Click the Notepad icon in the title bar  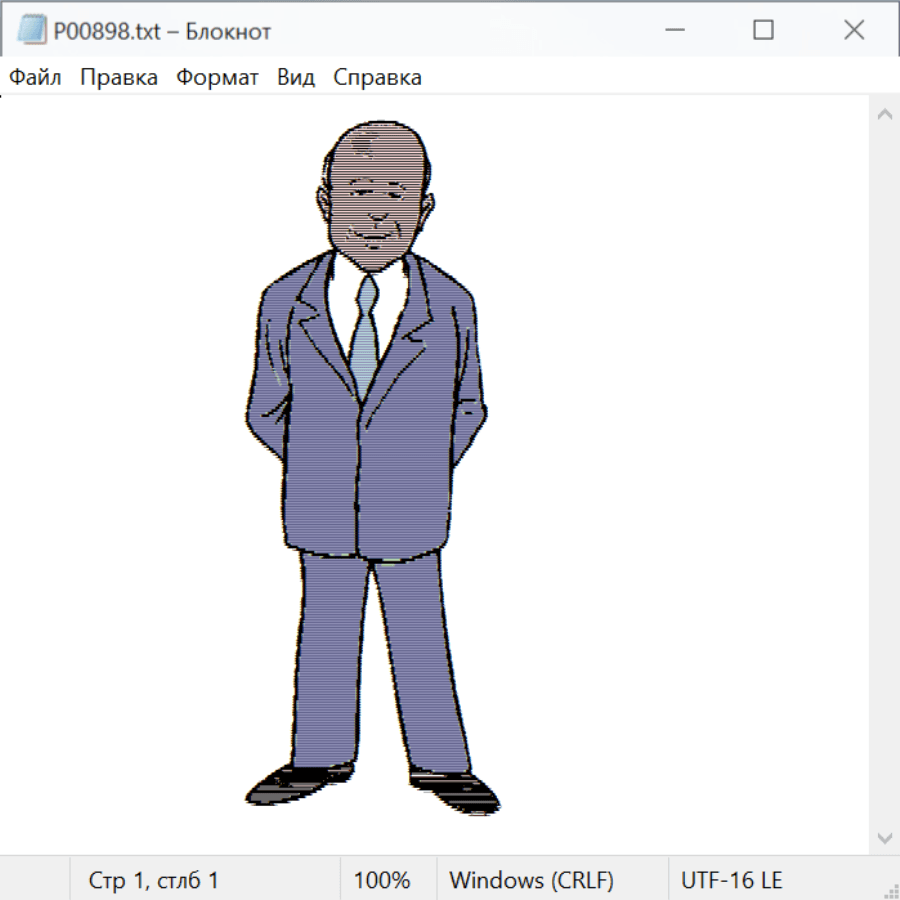[31, 31]
